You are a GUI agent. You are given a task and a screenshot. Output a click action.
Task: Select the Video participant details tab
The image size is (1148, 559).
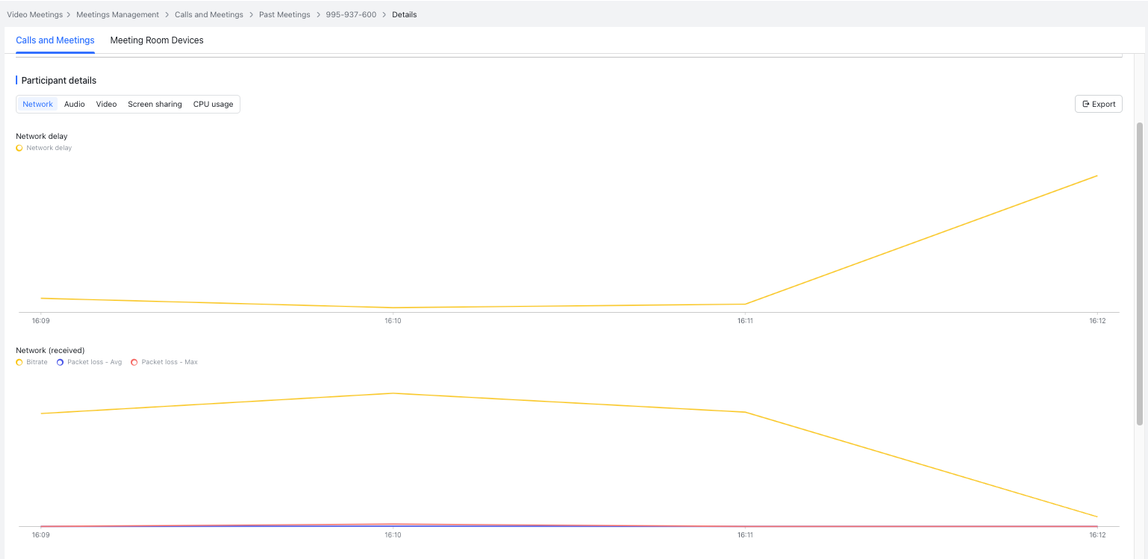[x=106, y=105]
